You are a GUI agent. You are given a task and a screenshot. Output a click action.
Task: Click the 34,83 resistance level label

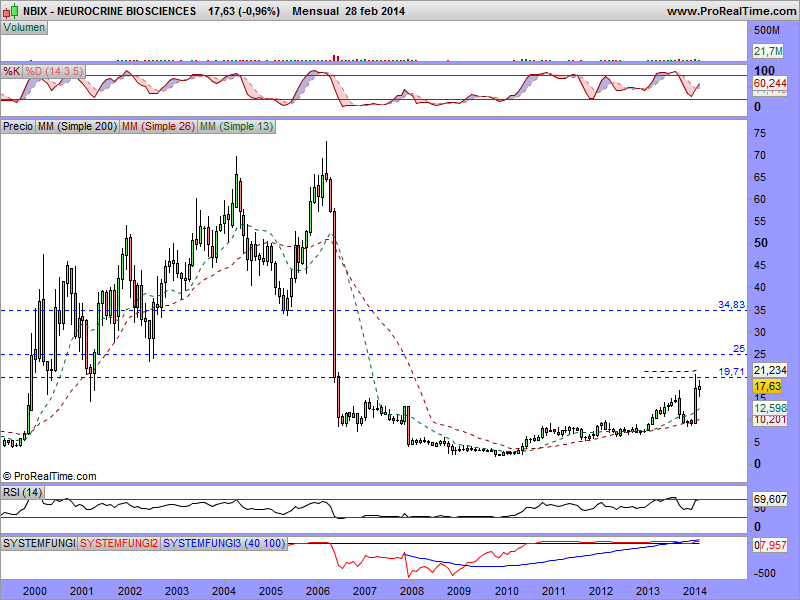click(x=731, y=305)
